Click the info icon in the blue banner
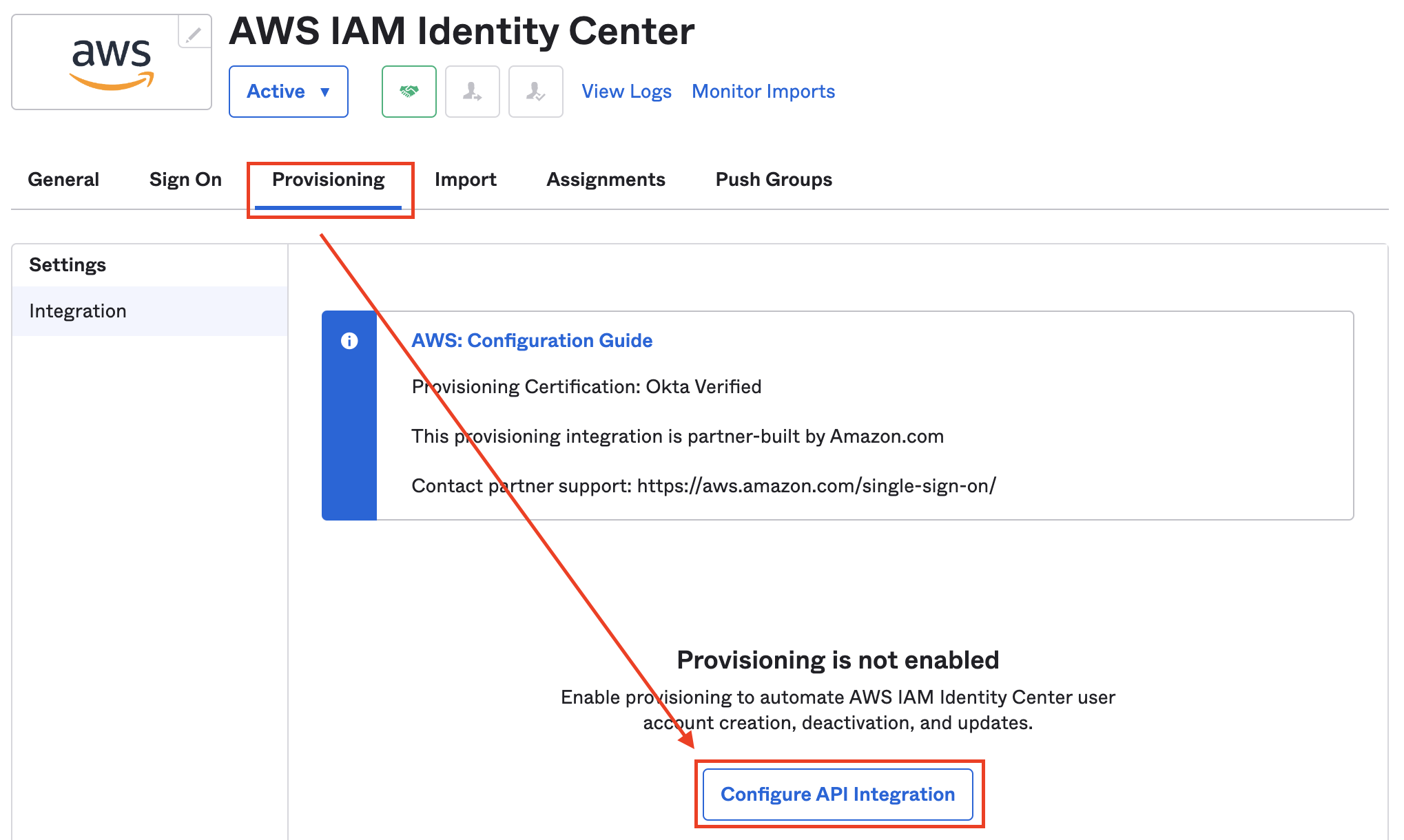The height and width of the screenshot is (840, 1404). point(349,341)
